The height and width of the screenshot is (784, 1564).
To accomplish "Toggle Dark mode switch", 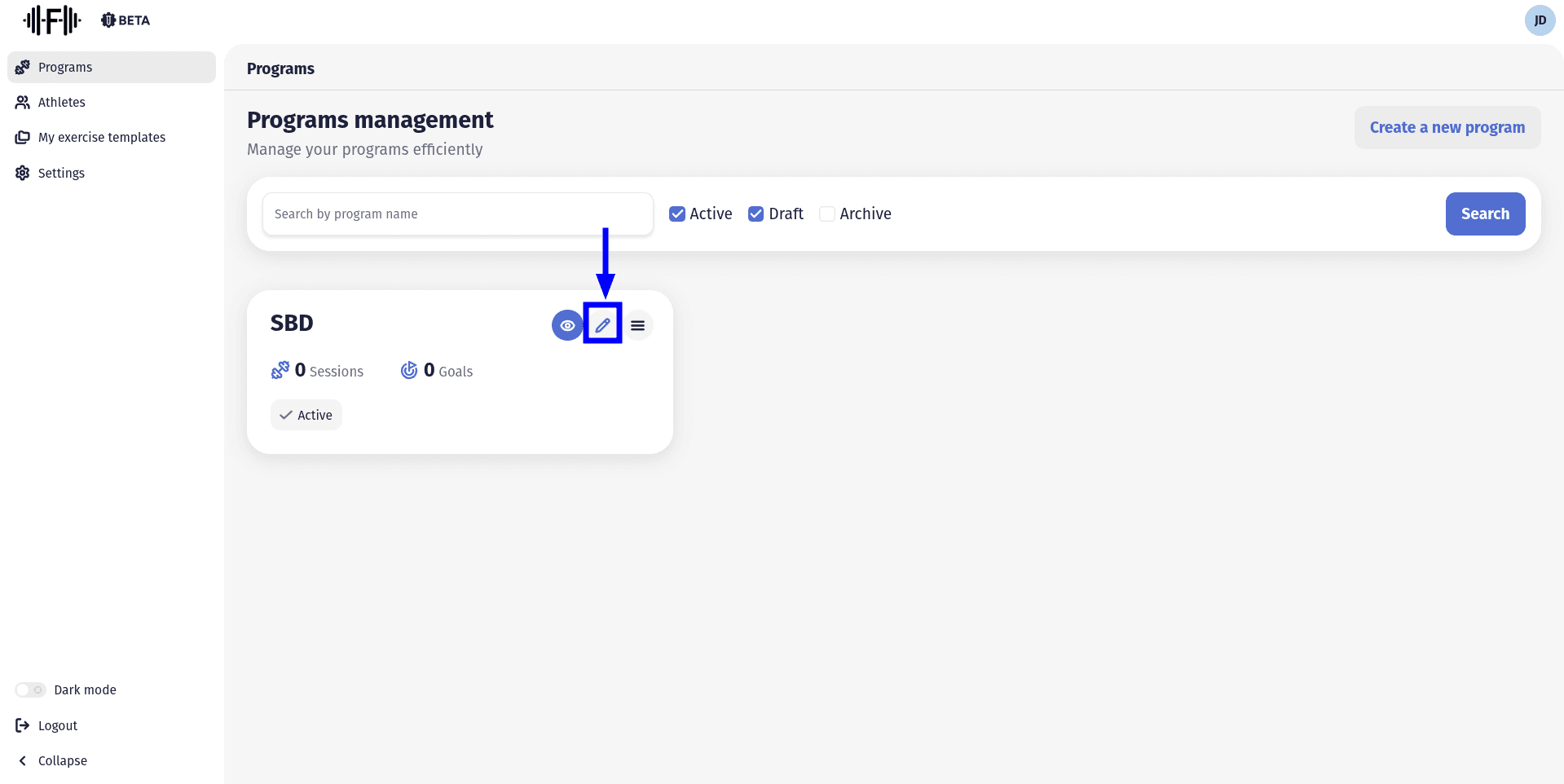I will (31, 690).
